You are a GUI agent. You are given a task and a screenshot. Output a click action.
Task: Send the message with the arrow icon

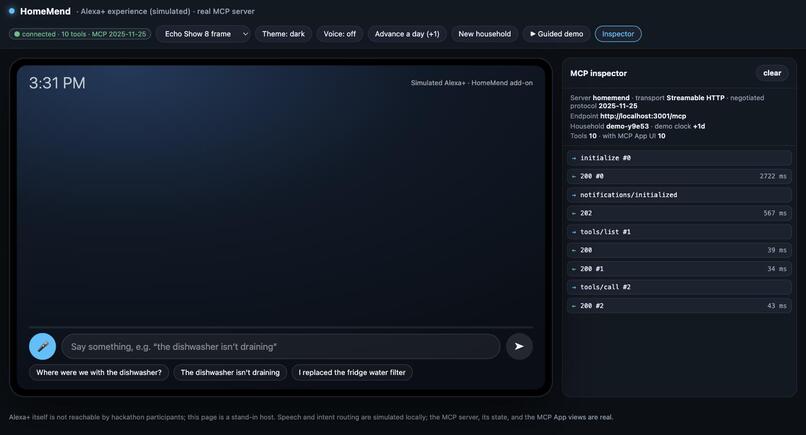[x=519, y=347]
